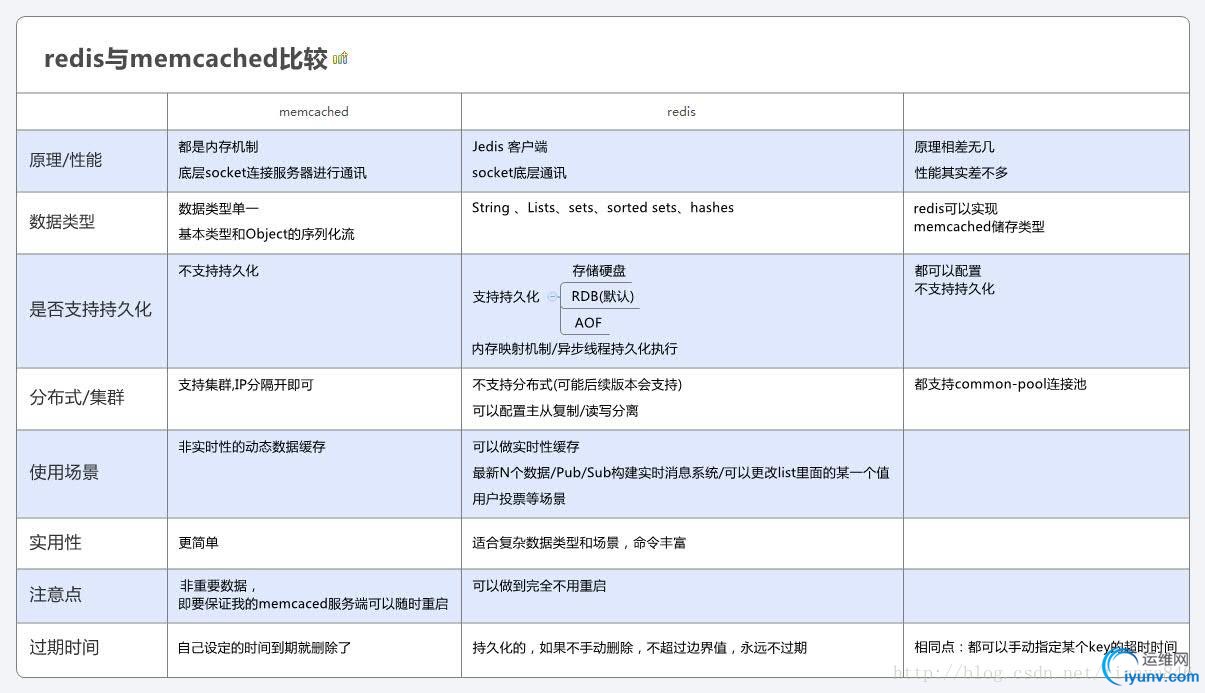Screen dimensions: 1205x693
Task: Click the text socket底层通讯
Action: [519, 173]
